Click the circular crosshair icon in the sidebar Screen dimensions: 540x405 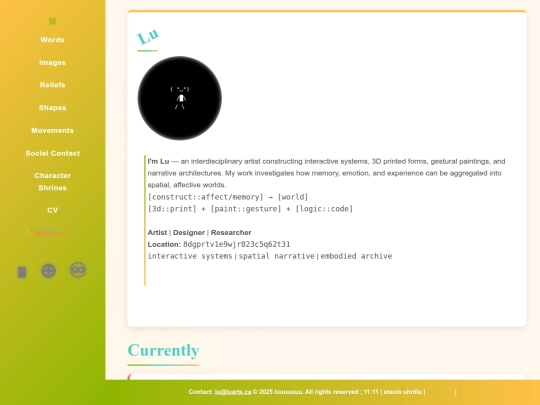(x=49, y=271)
